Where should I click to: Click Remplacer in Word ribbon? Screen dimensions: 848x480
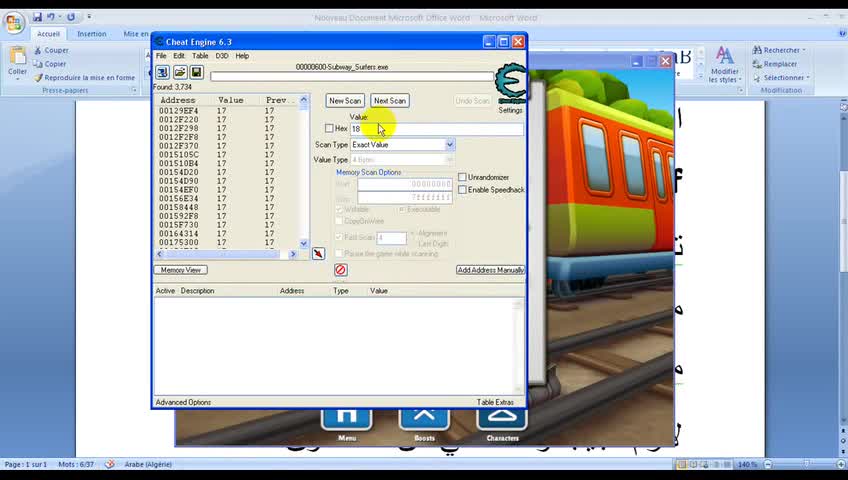point(775,64)
